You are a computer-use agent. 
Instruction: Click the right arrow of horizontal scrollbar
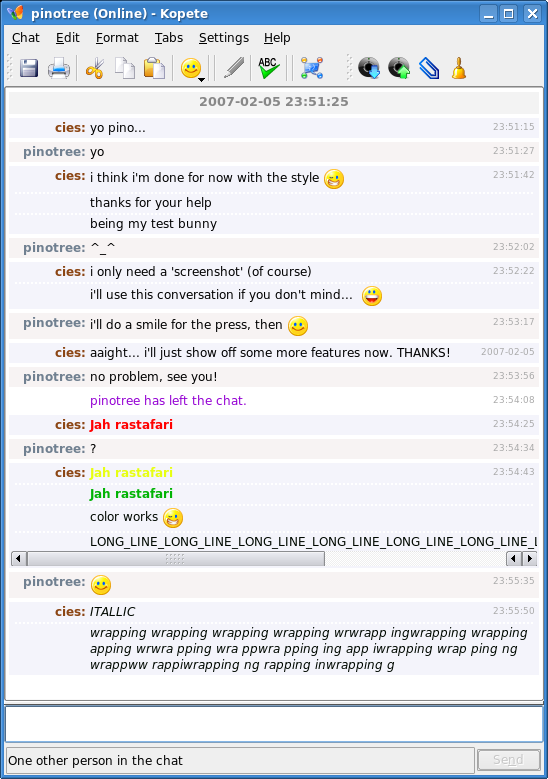(x=530, y=559)
